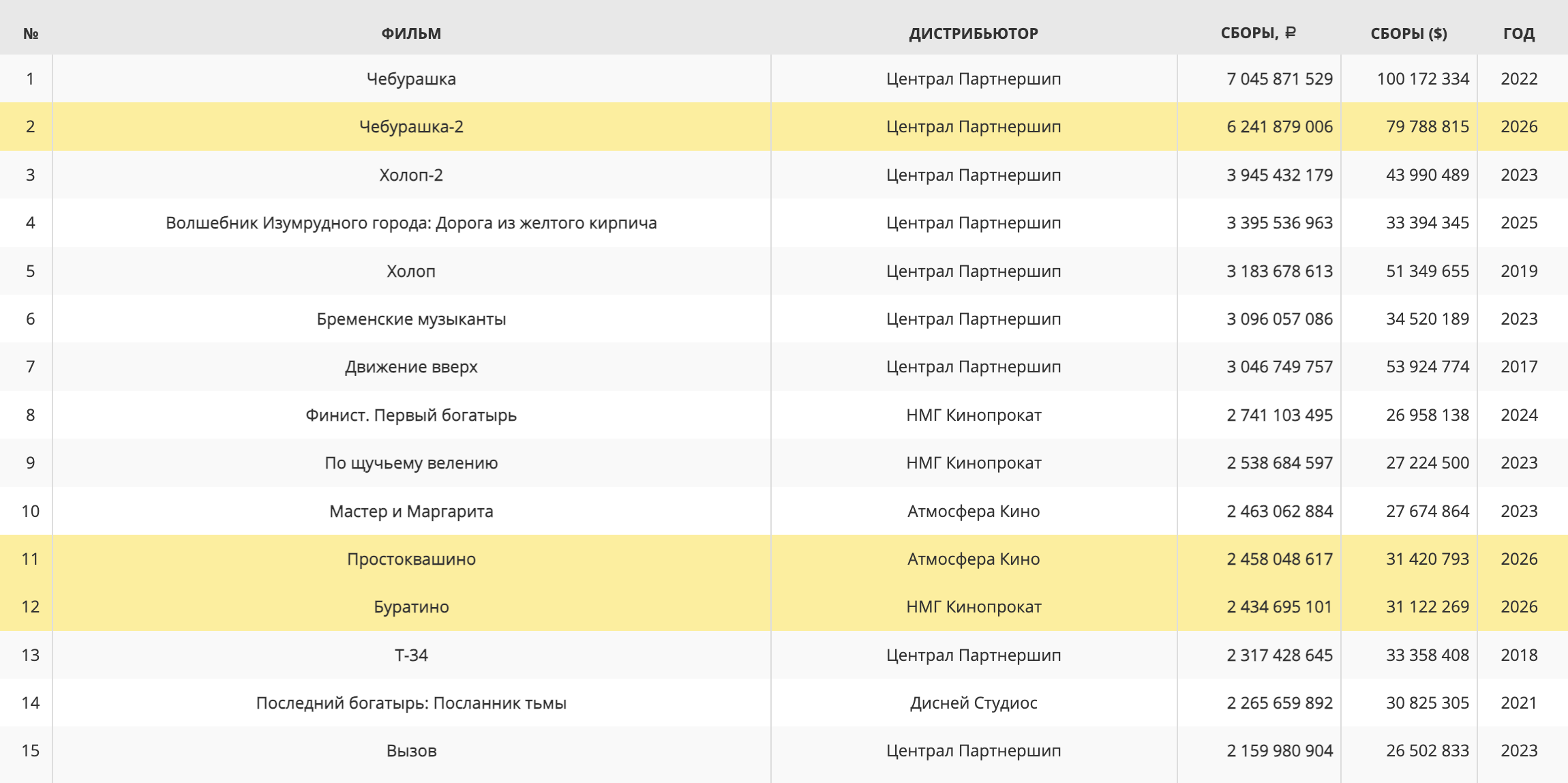1568x783 pixels.
Task: Click the highlighted Простоквашино film title
Action: pyautogui.click(x=411, y=559)
